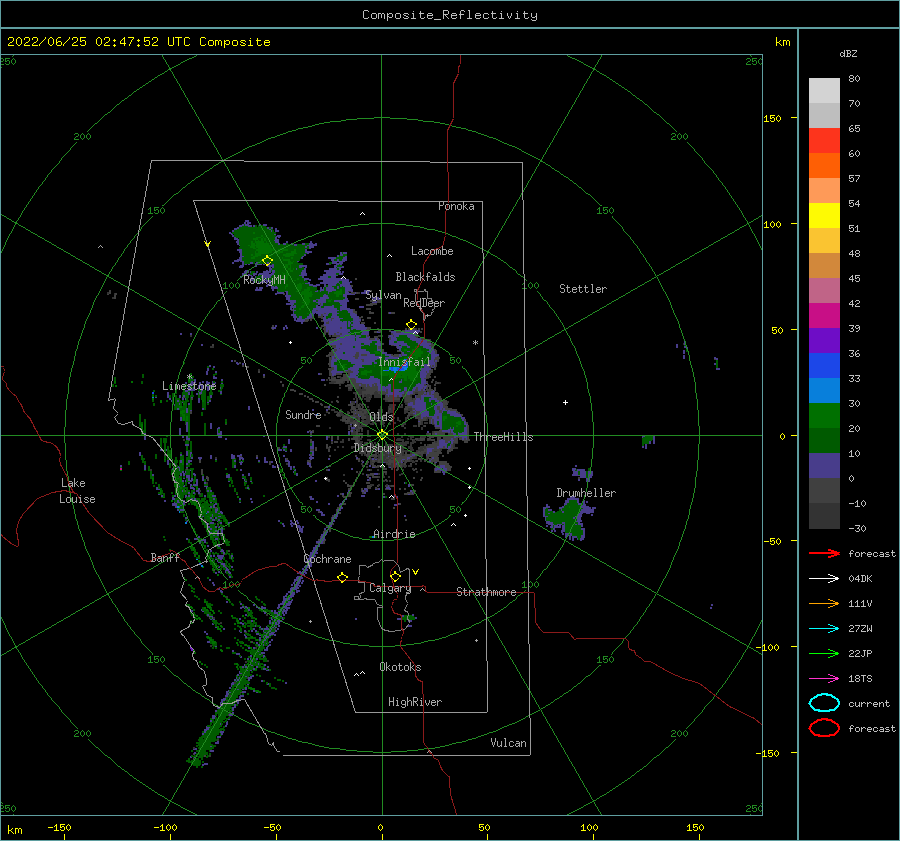The image size is (900, 841).
Task: Click the Vulcan label
Action: 508,743
